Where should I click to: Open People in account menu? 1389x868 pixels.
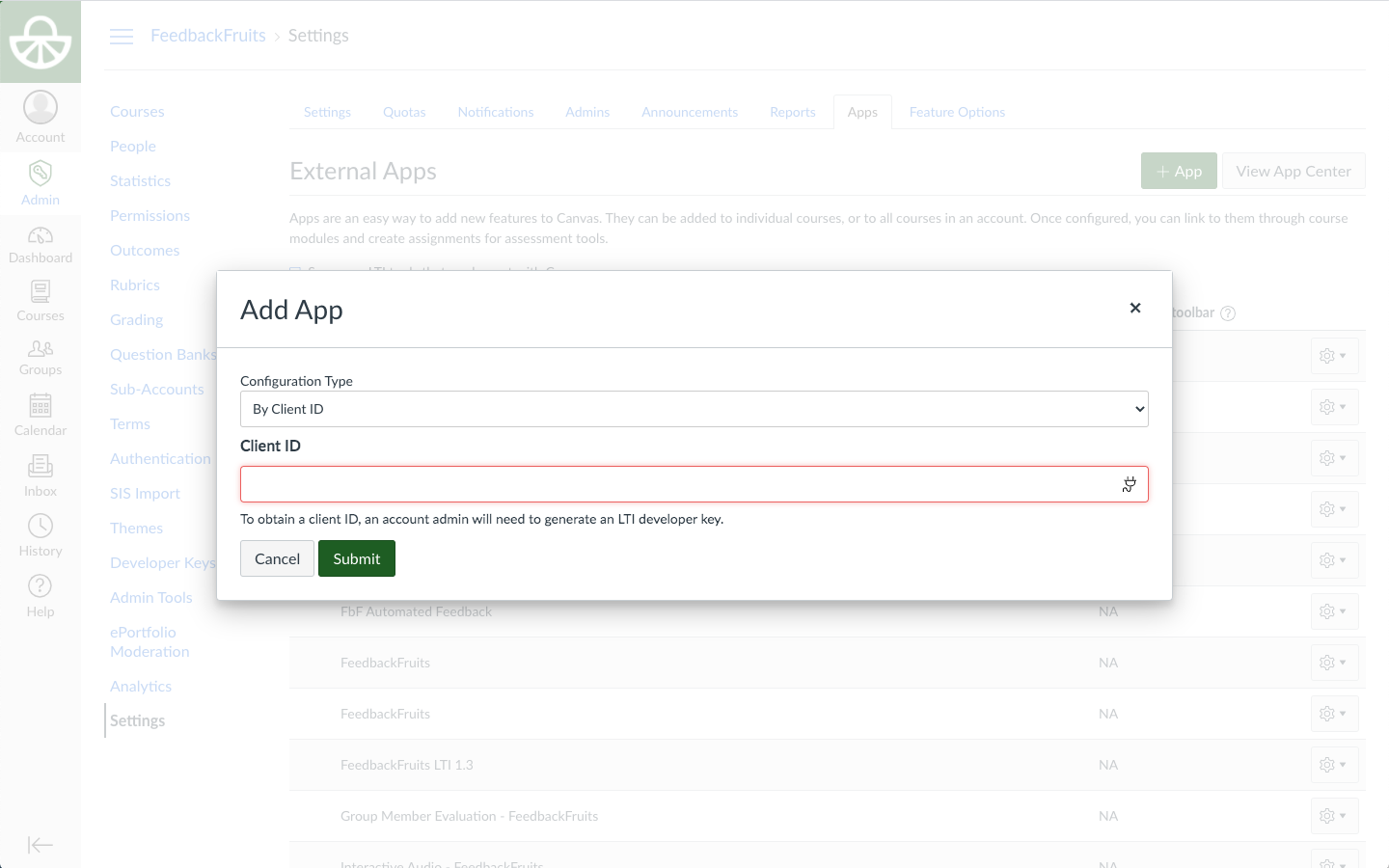[x=133, y=147]
